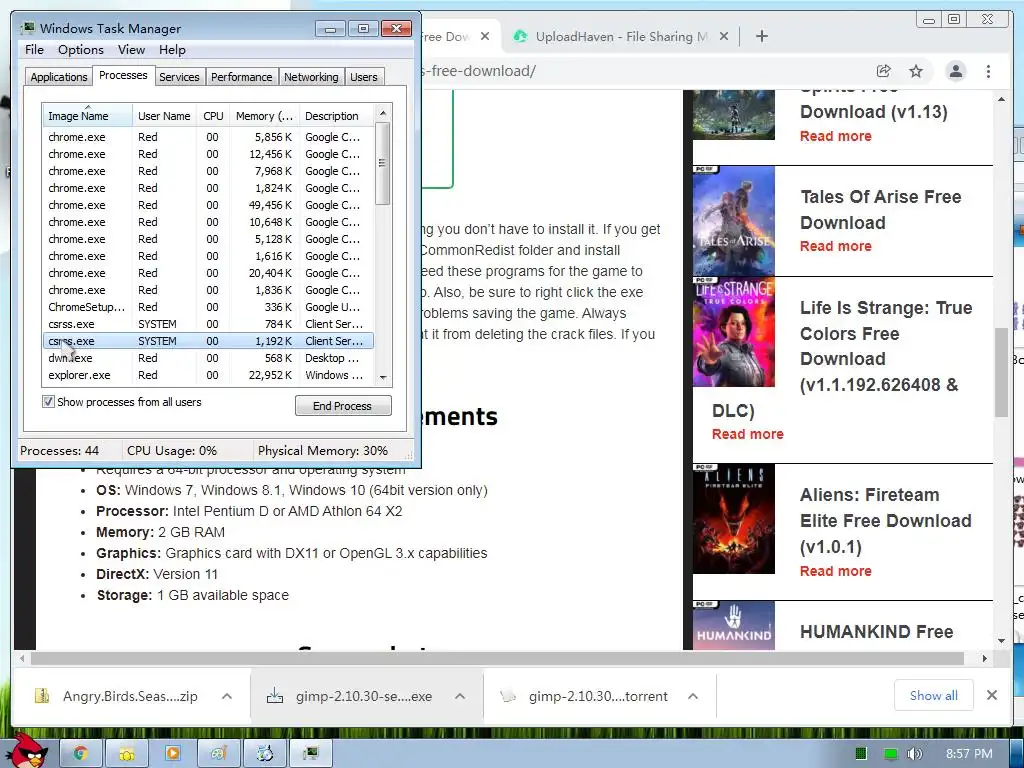Click the UploadHaven tab favicon
Image resolution: width=1024 pixels, height=768 pixels.
(x=520, y=37)
